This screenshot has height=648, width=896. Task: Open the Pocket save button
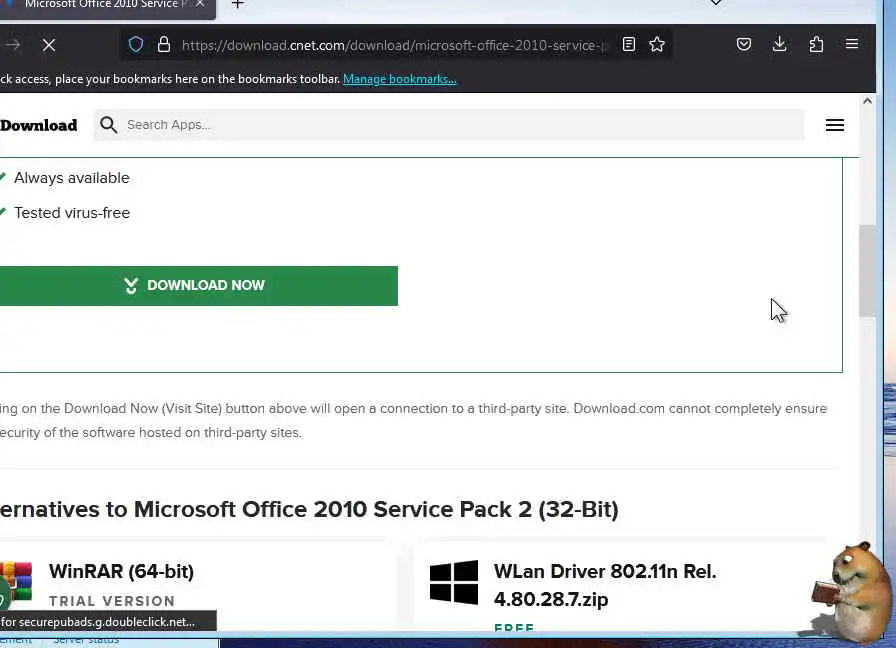744,45
